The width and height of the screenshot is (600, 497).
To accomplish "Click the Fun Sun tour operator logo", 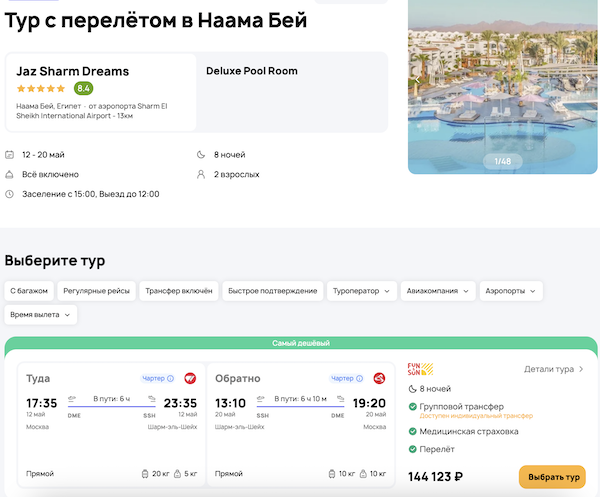I will pos(419,369).
